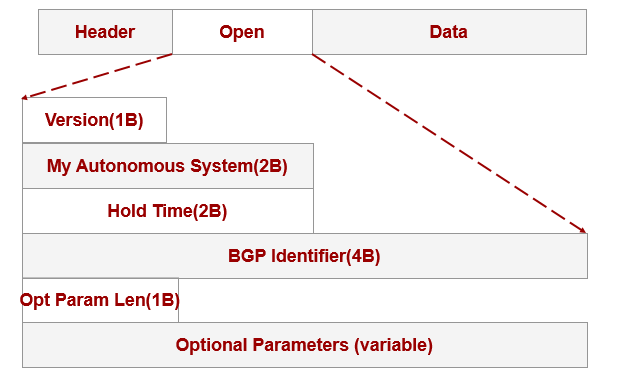Image resolution: width=620 pixels, height=376 pixels.
Task: Click the Optional Parameters (variable) field
Action: [305, 345]
